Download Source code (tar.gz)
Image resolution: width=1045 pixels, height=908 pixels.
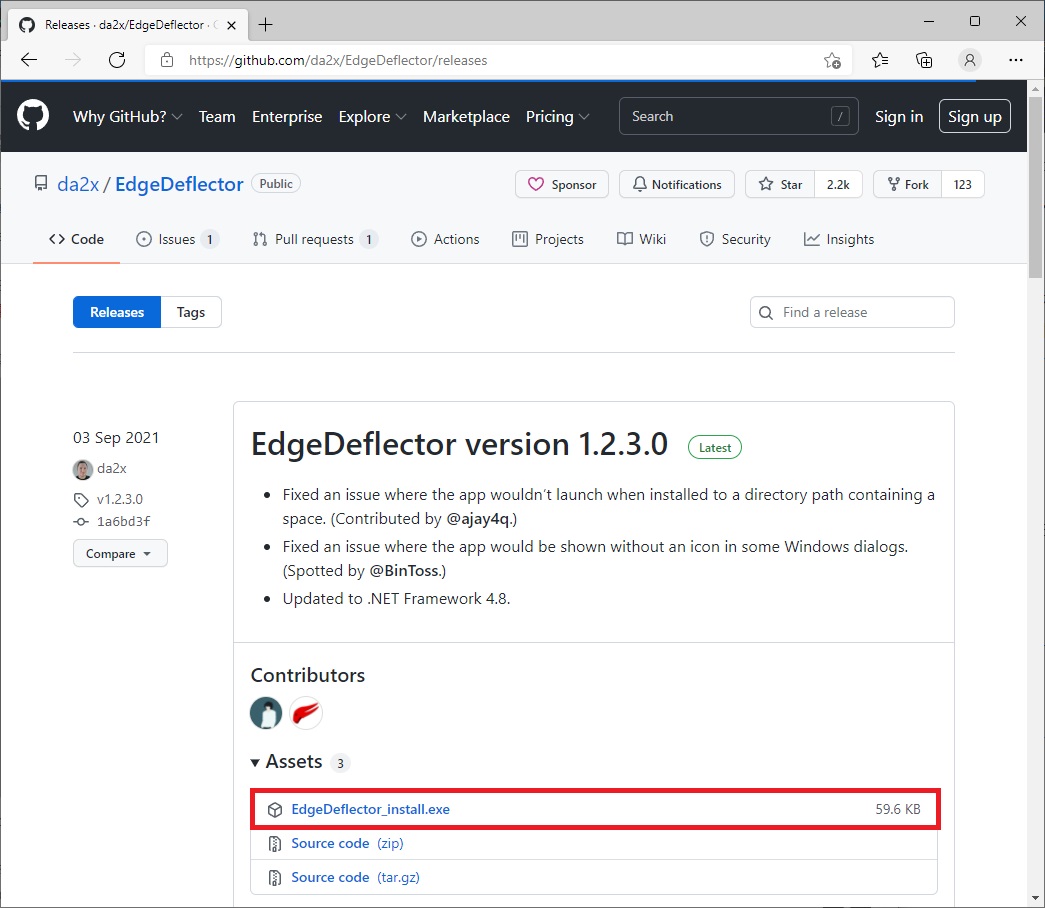[355, 877]
